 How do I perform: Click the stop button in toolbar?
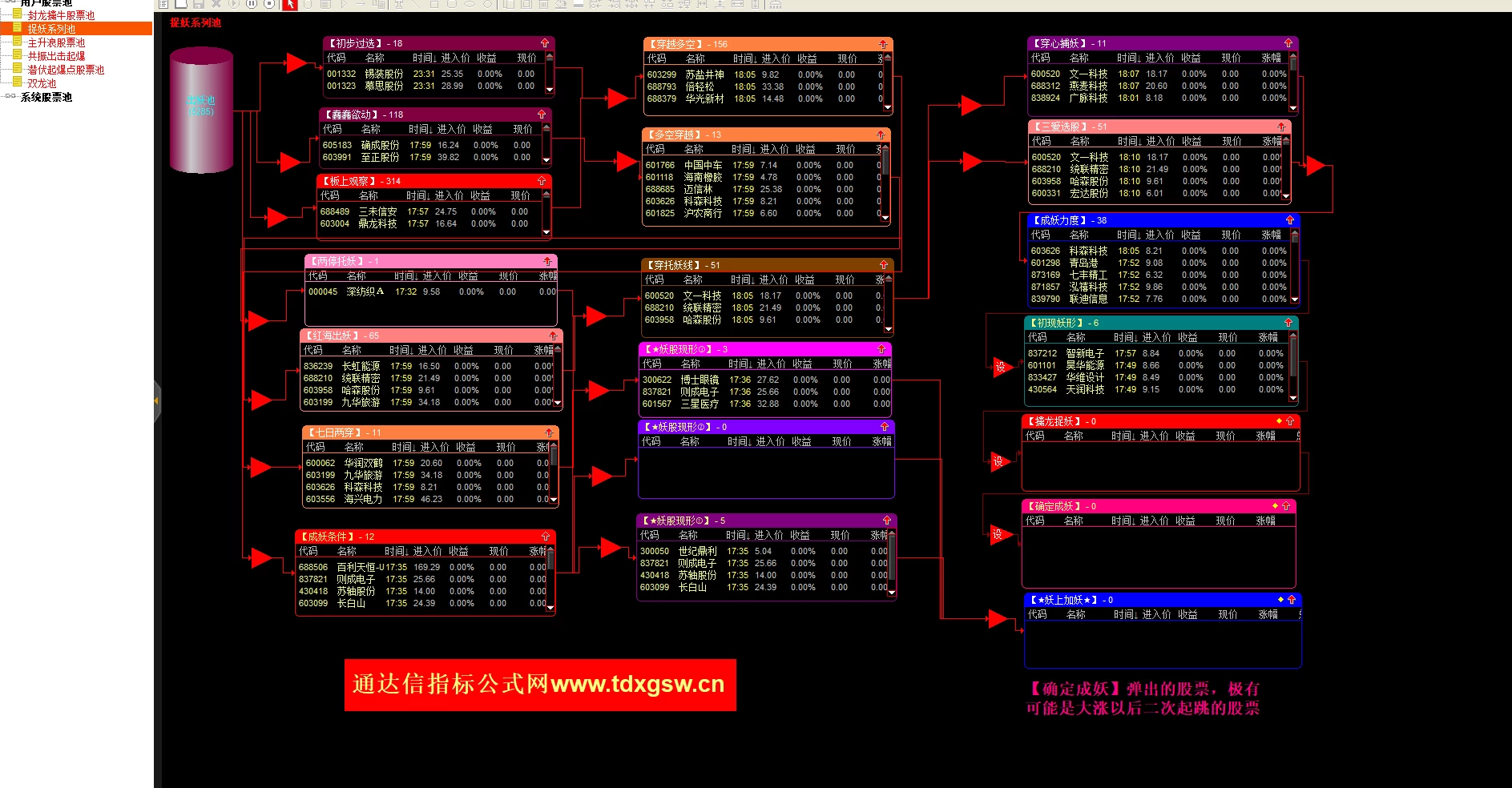(269, 3)
